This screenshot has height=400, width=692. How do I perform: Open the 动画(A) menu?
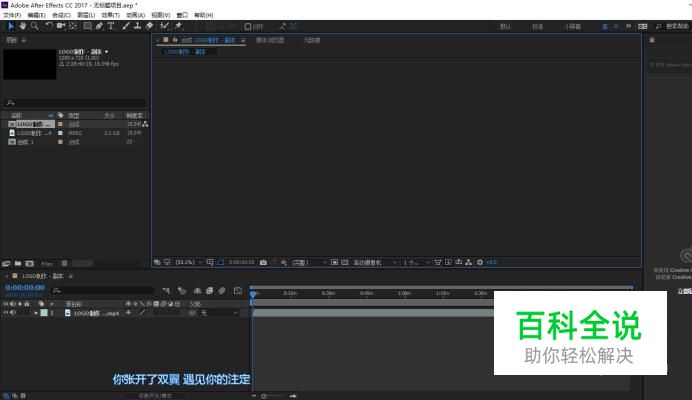tap(135, 15)
